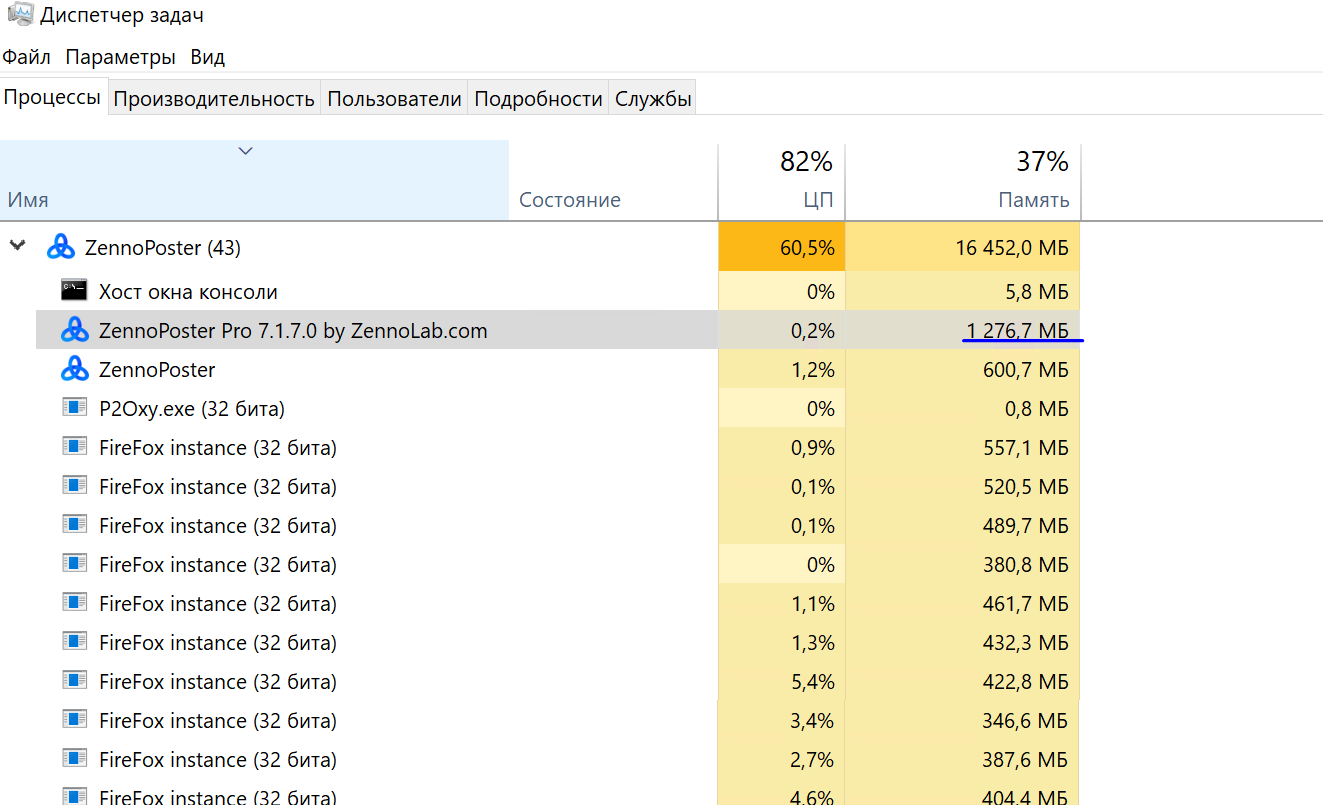Open the Вид menu
The height and width of the screenshot is (805, 1323).
207,57
